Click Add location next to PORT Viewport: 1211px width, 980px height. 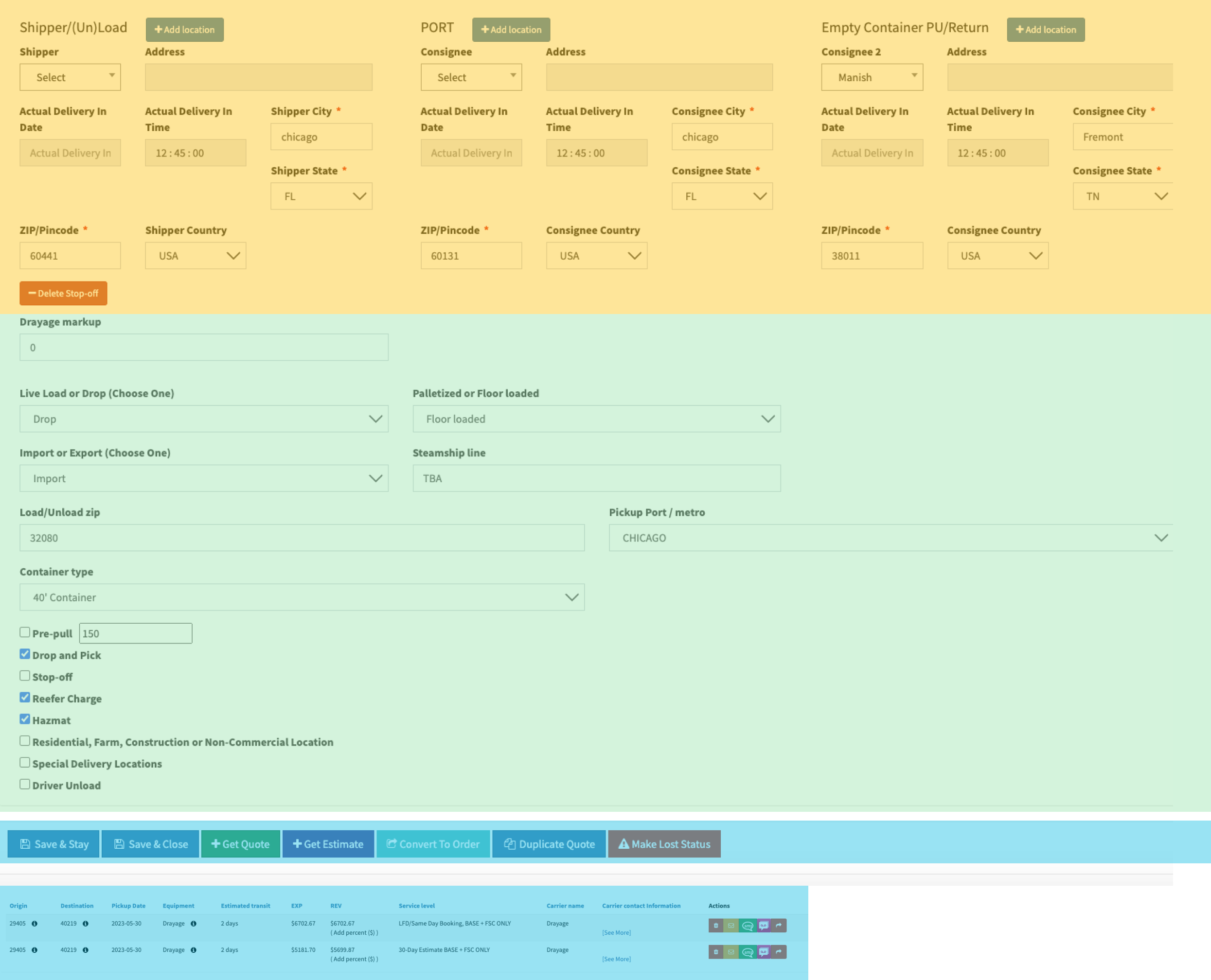[x=511, y=29]
